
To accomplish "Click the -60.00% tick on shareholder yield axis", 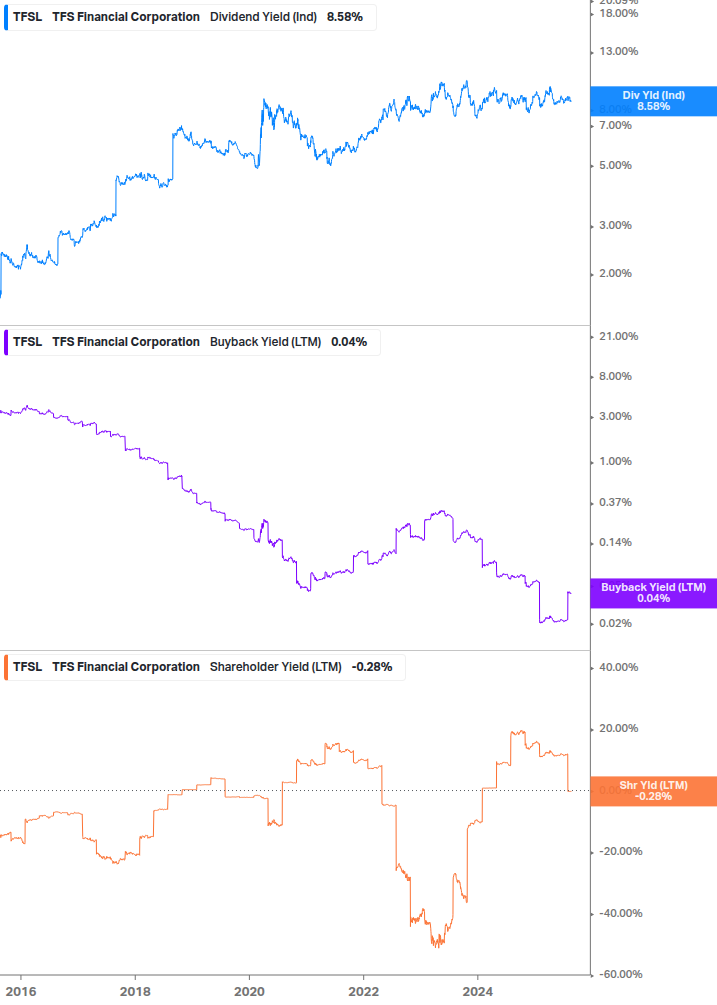I will click(620, 974).
